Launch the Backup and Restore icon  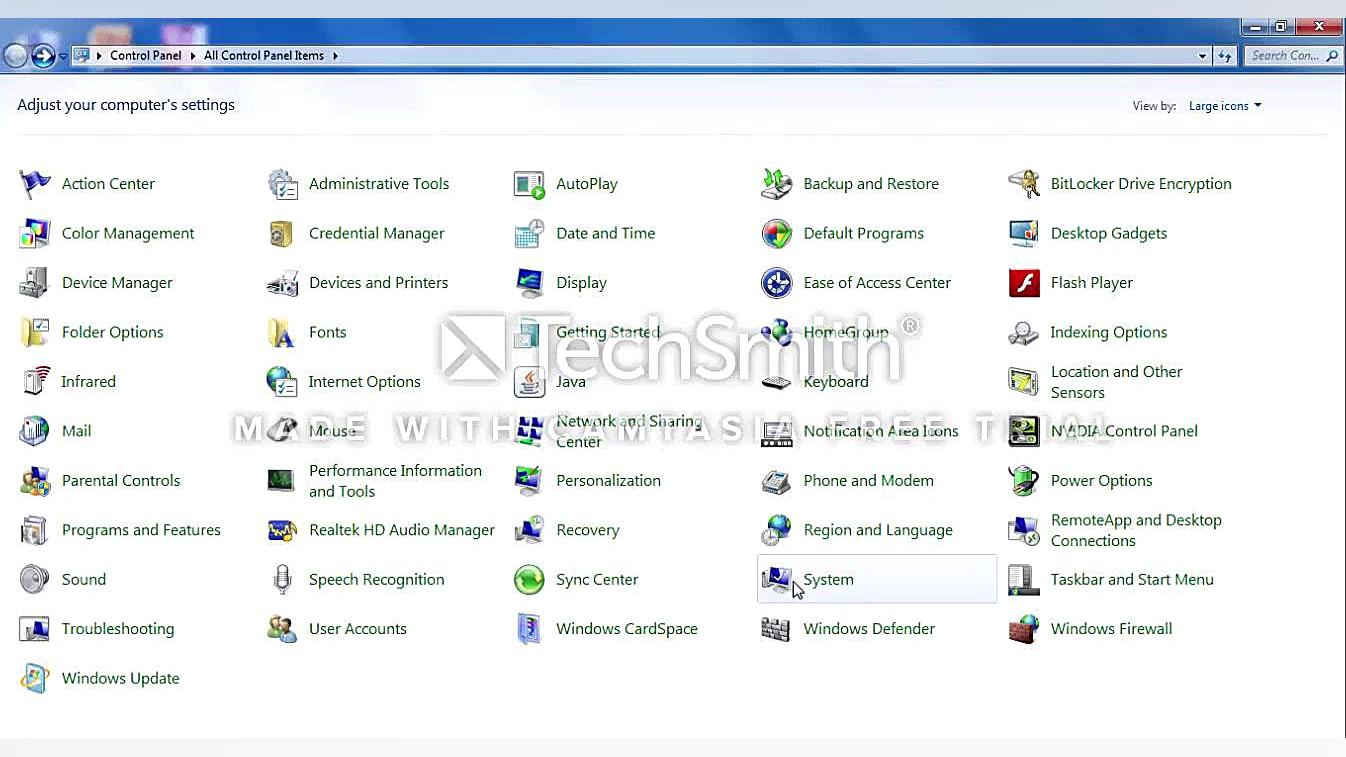776,184
